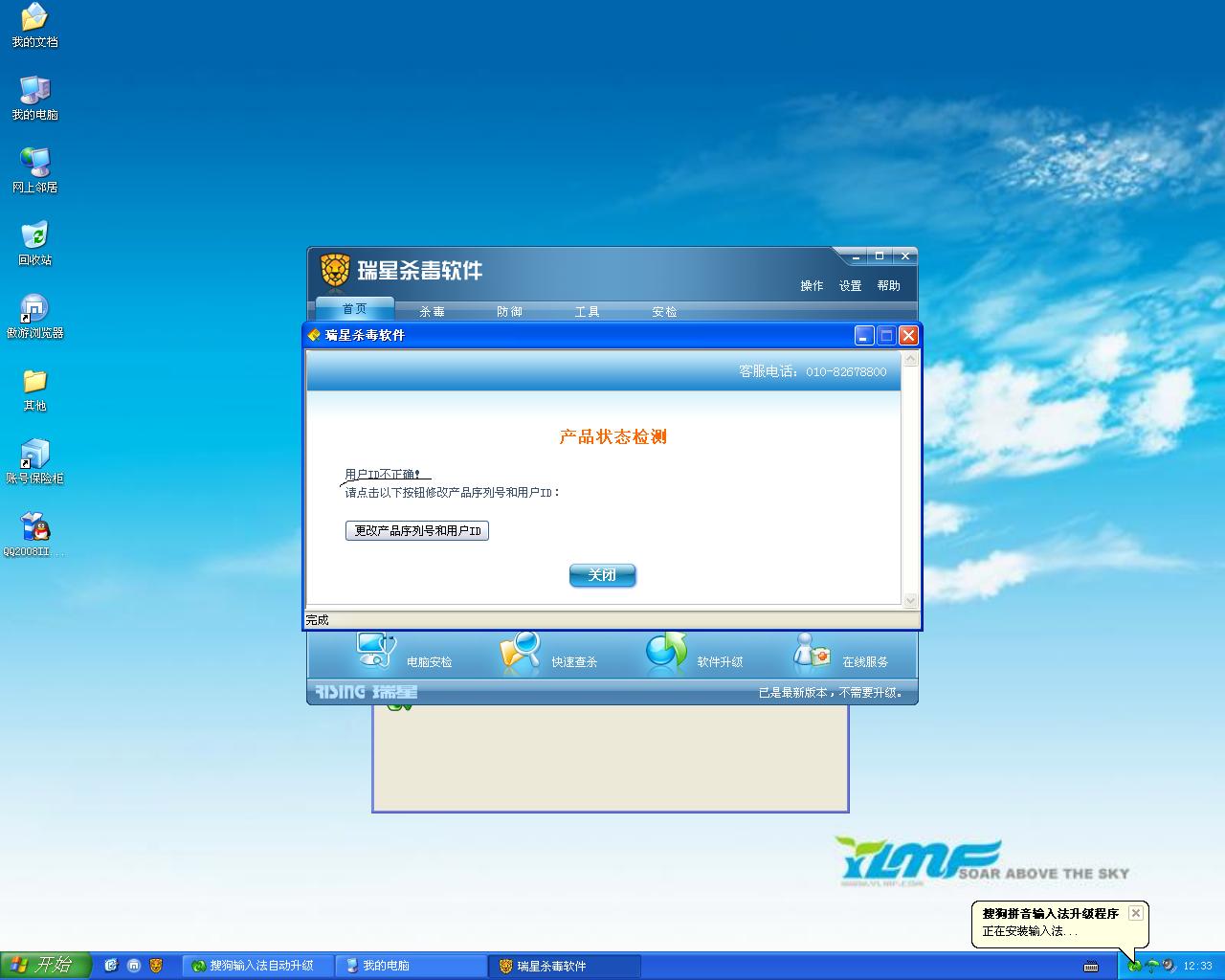1225x980 pixels.
Task: Click the dialog scrollbar up arrow
Action: click(x=911, y=359)
